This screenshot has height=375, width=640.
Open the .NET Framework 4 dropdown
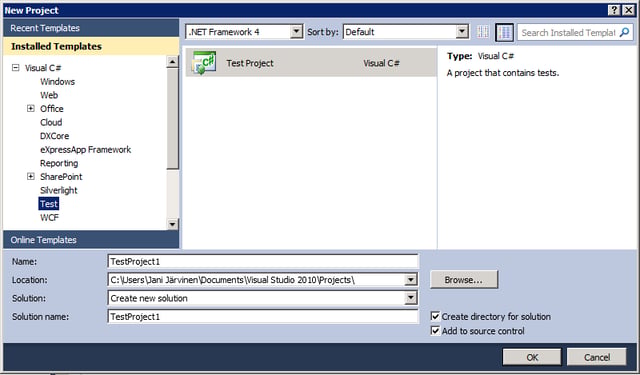tap(296, 31)
